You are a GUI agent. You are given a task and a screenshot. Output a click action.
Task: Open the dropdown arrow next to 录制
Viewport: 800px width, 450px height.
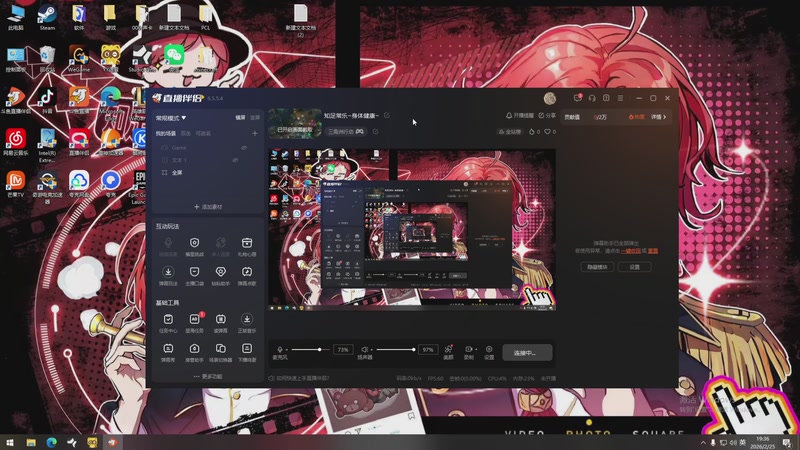click(476, 349)
